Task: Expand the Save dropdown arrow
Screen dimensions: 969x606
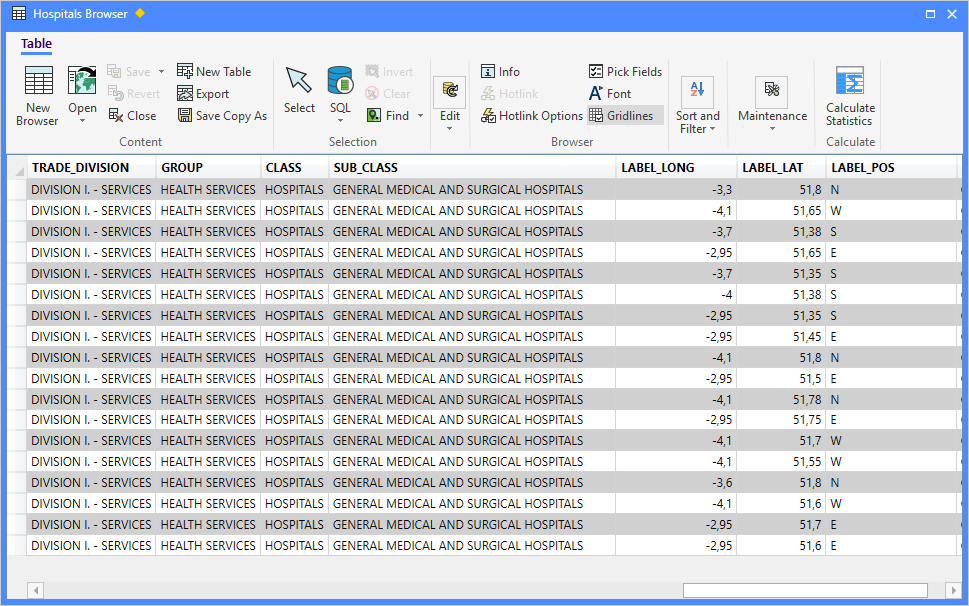Action: [161, 72]
